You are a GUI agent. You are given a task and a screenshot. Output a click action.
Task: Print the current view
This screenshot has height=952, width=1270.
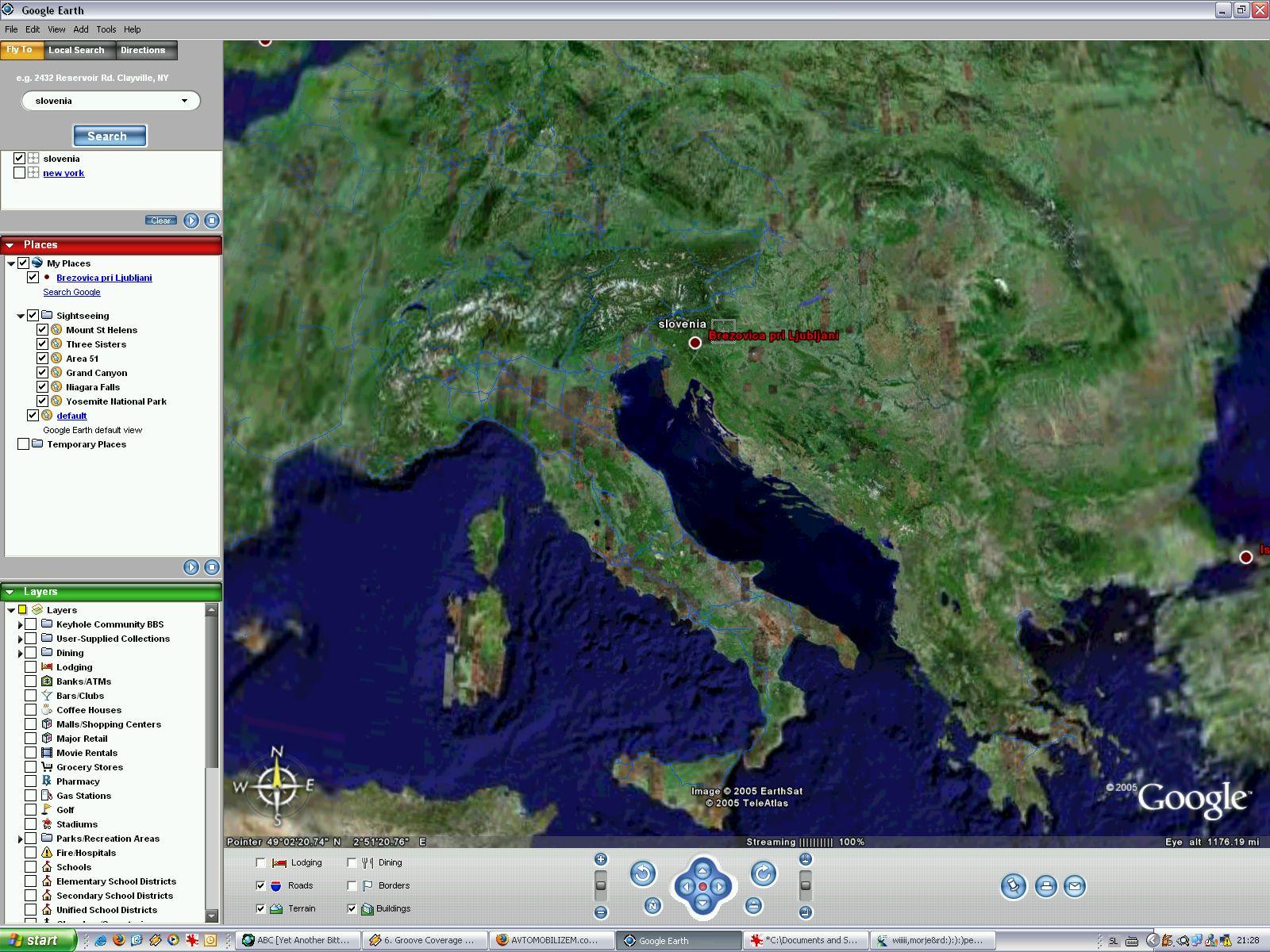coord(1045,886)
